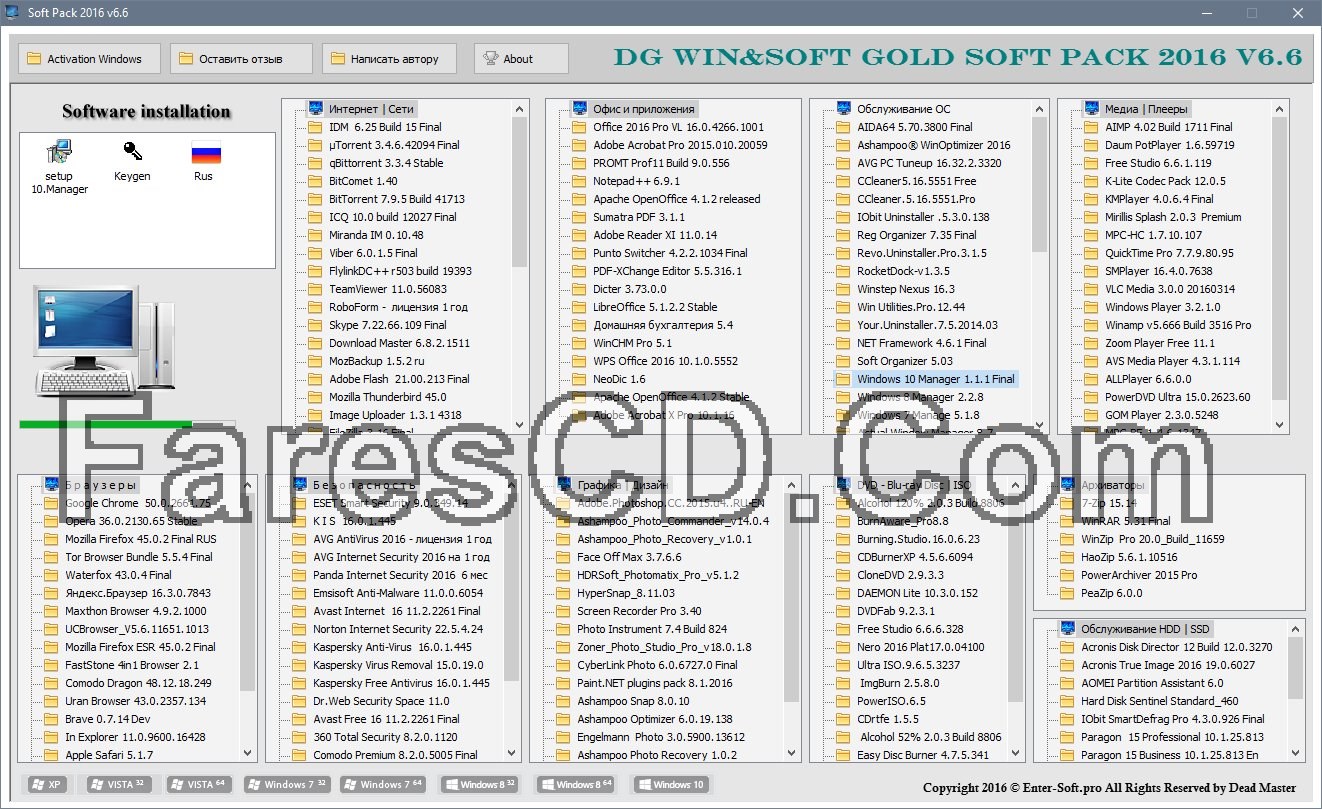Select Hard Disk Sentinel Standard_460 entry
1322x809 pixels.
click(1159, 701)
